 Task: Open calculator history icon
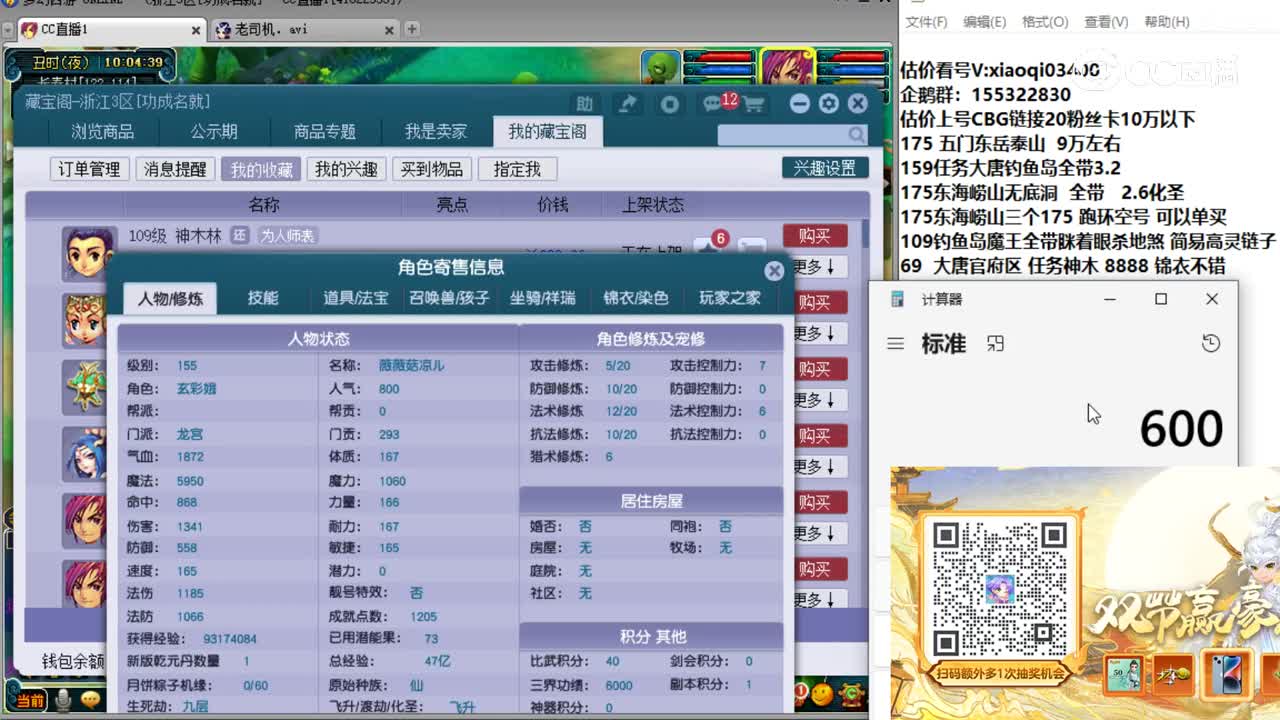click(x=1210, y=343)
